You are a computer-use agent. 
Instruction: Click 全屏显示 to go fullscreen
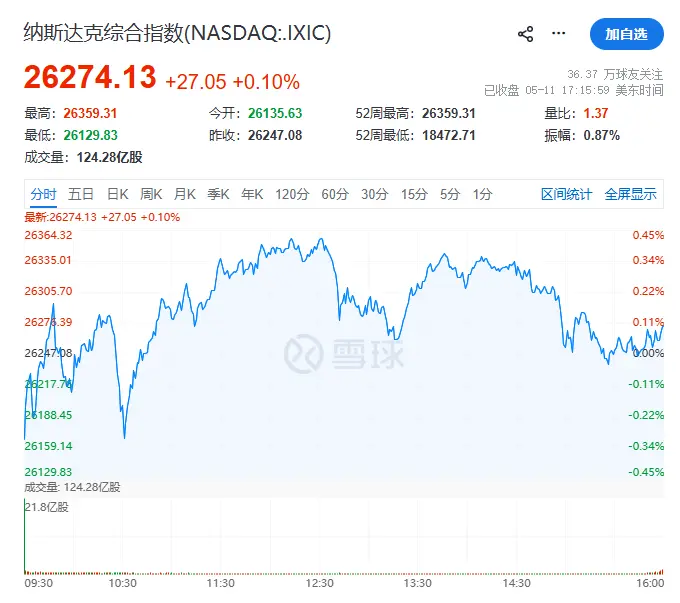631,194
